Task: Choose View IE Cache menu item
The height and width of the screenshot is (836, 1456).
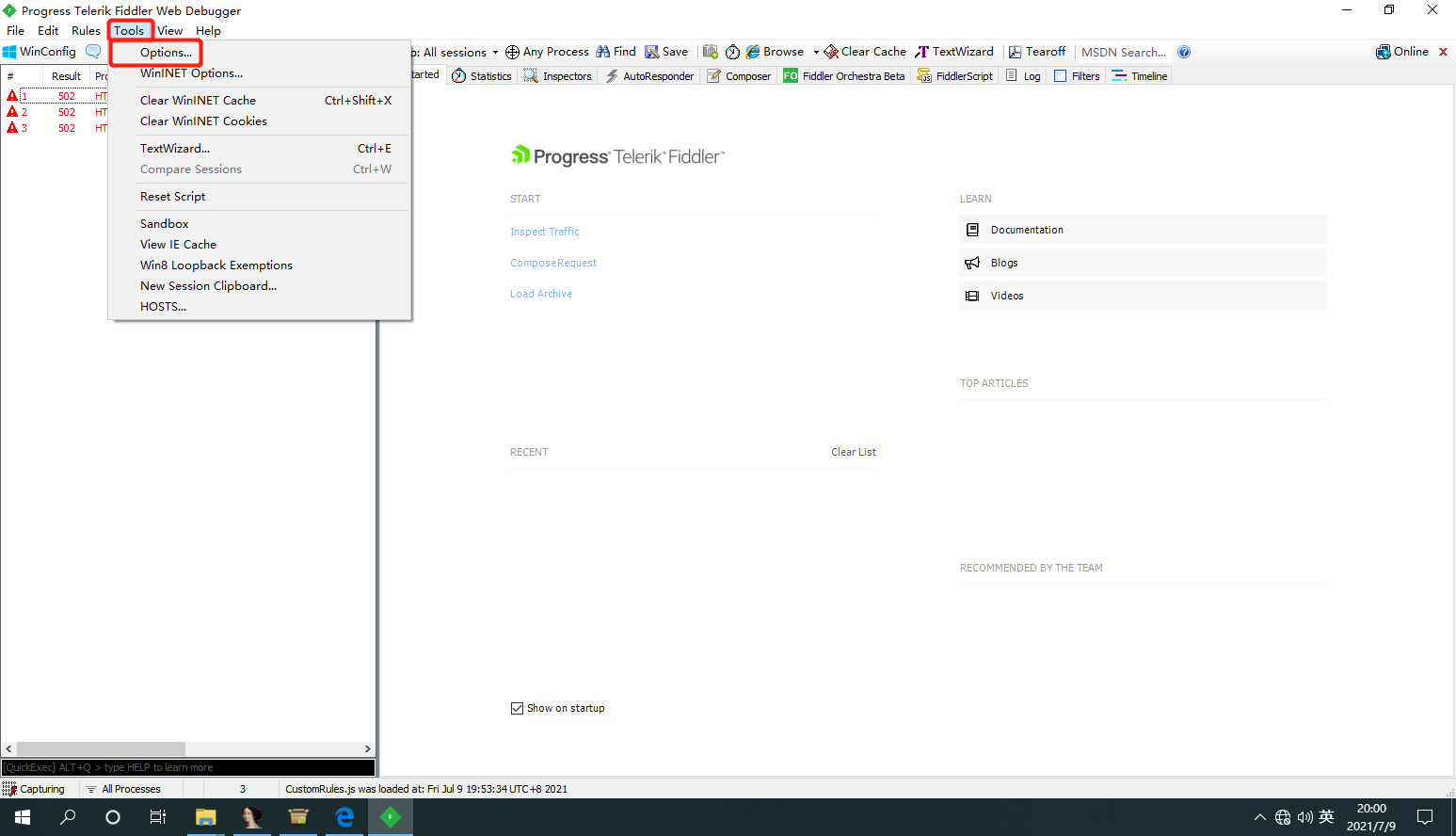Action: click(x=260, y=245)
